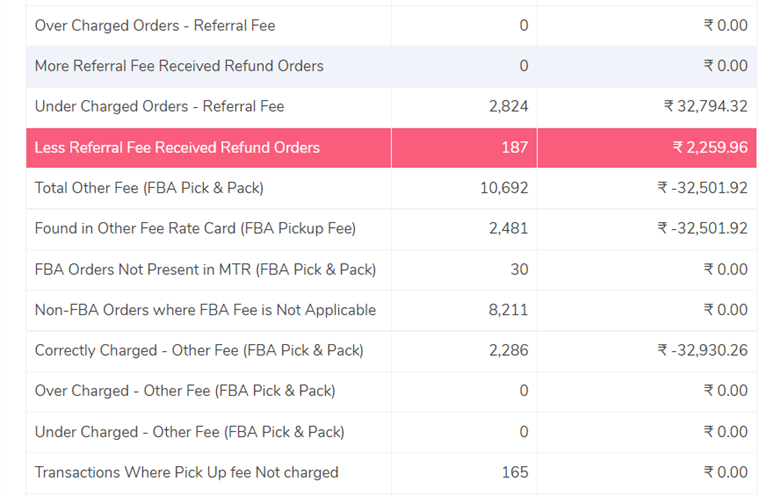
Task: Click the 10,692 total other fee count
Action: [x=504, y=188]
